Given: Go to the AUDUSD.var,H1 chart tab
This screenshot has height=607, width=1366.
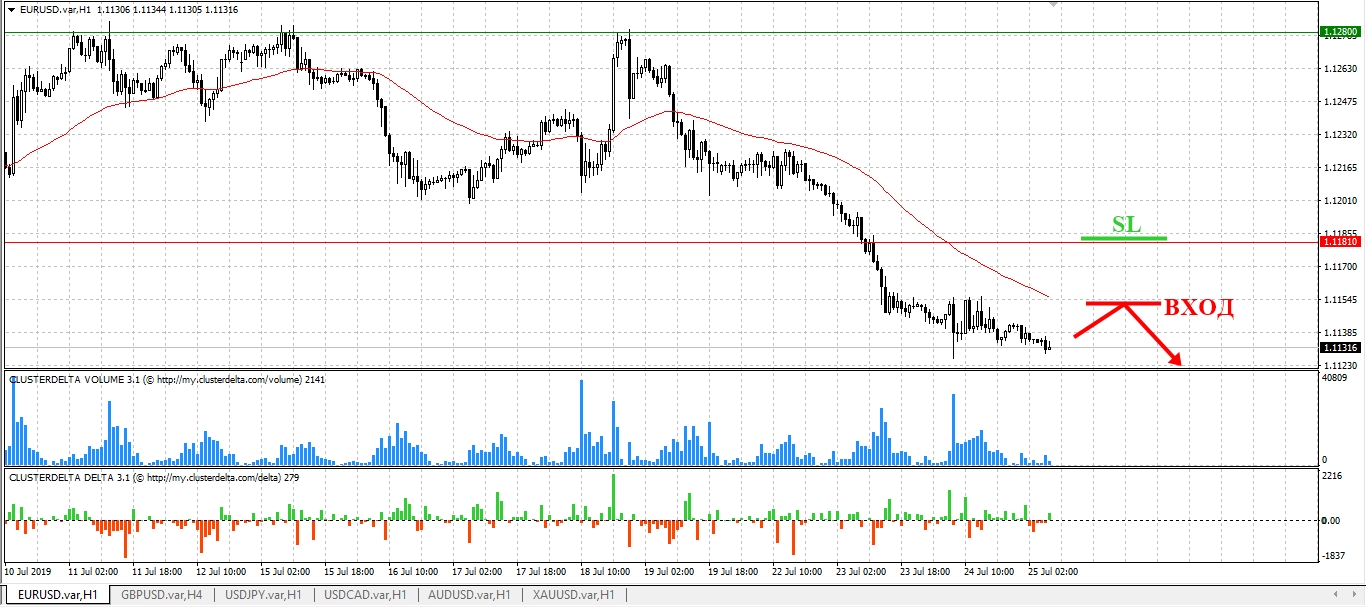Looking at the screenshot, I should pyautogui.click(x=469, y=595).
